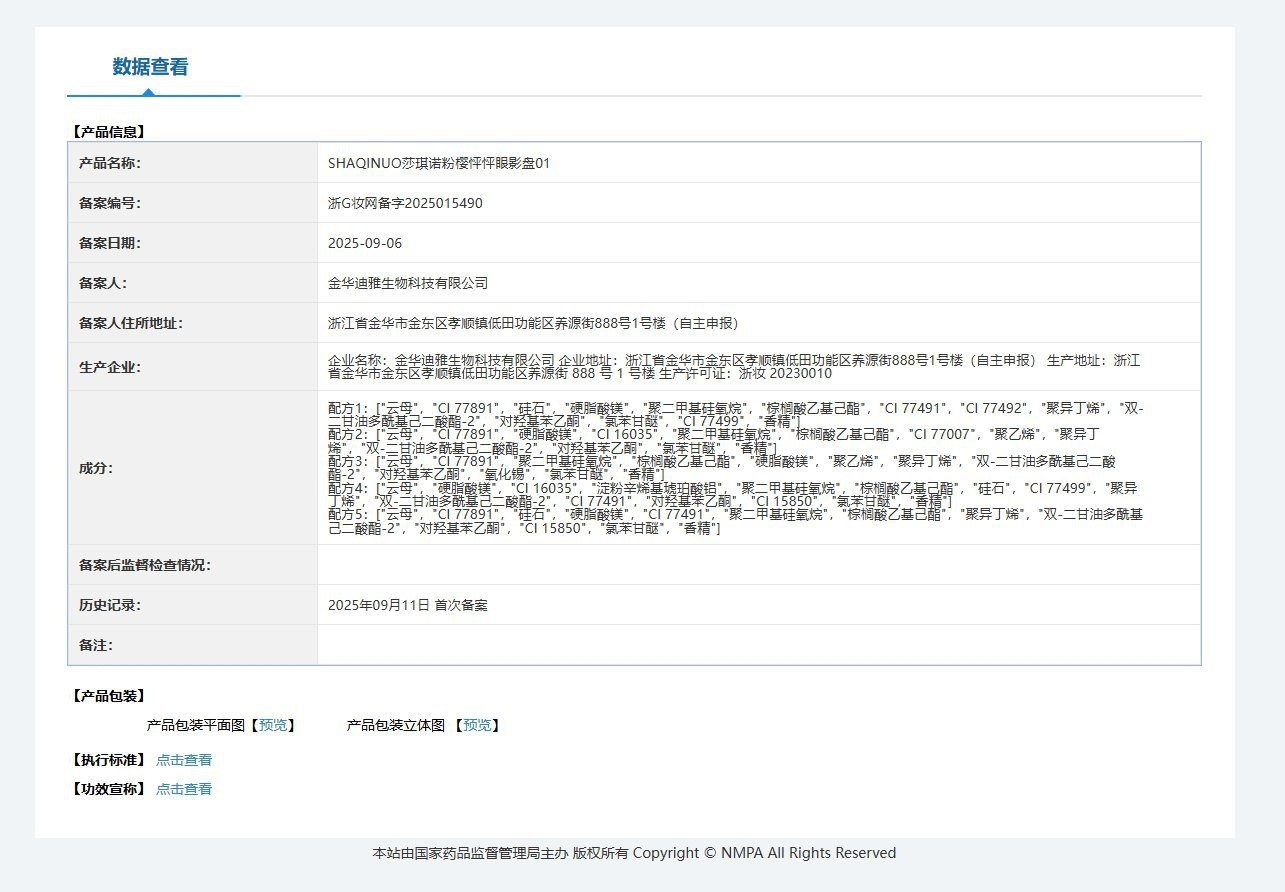Click the 备案人 company name 金华迪雅生物科技有限公司

point(408,283)
